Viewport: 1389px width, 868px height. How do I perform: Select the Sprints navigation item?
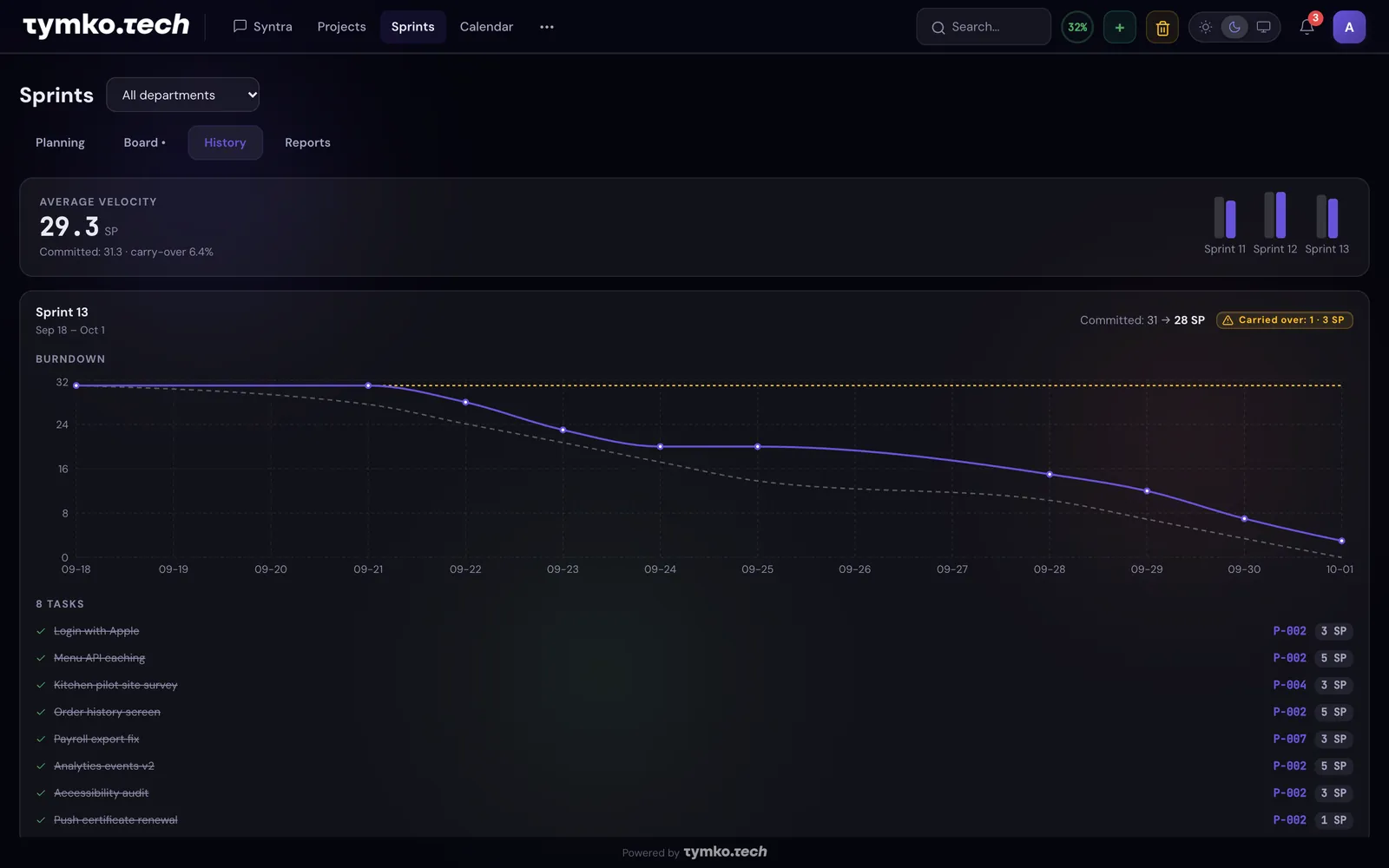pyautogui.click(x=412, y=27)
